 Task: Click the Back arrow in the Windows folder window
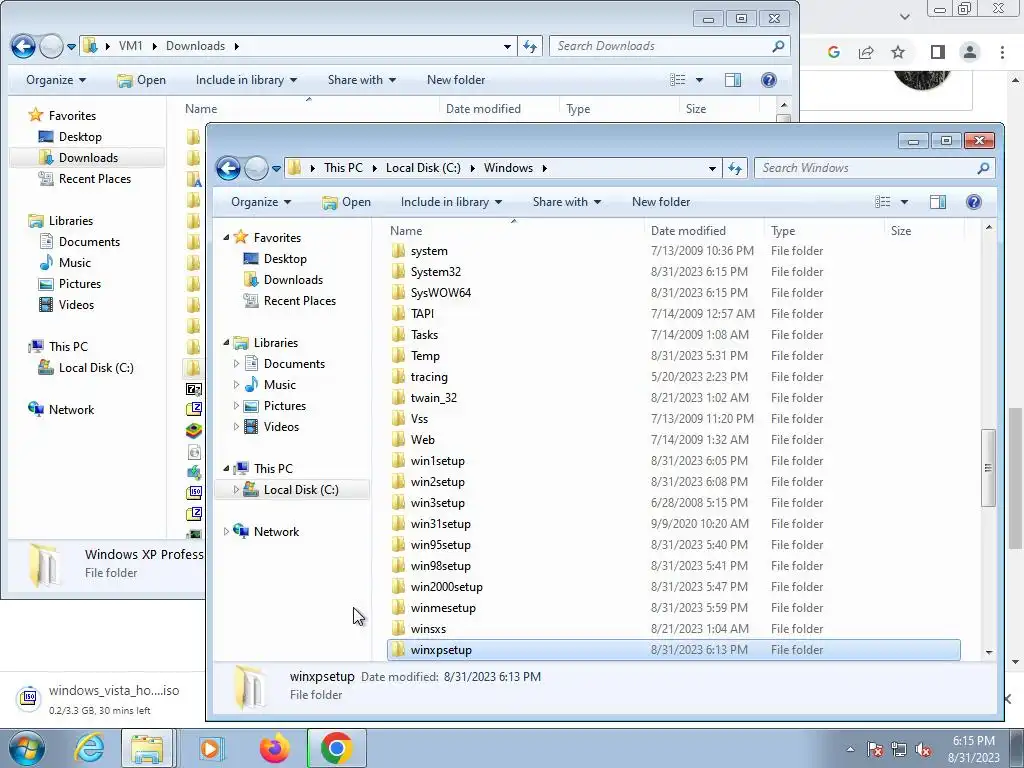(x=228, y=168)
